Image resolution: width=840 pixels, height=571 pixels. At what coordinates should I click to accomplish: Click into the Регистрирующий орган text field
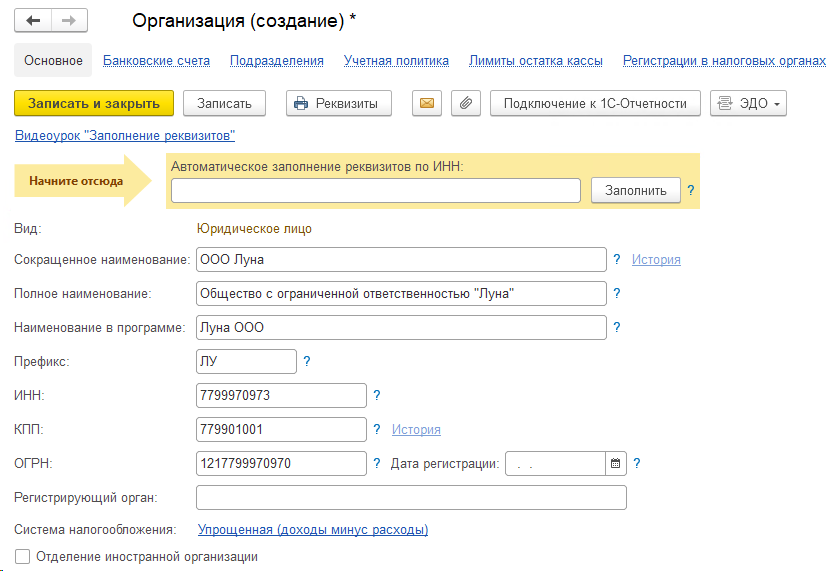[411, 497]
